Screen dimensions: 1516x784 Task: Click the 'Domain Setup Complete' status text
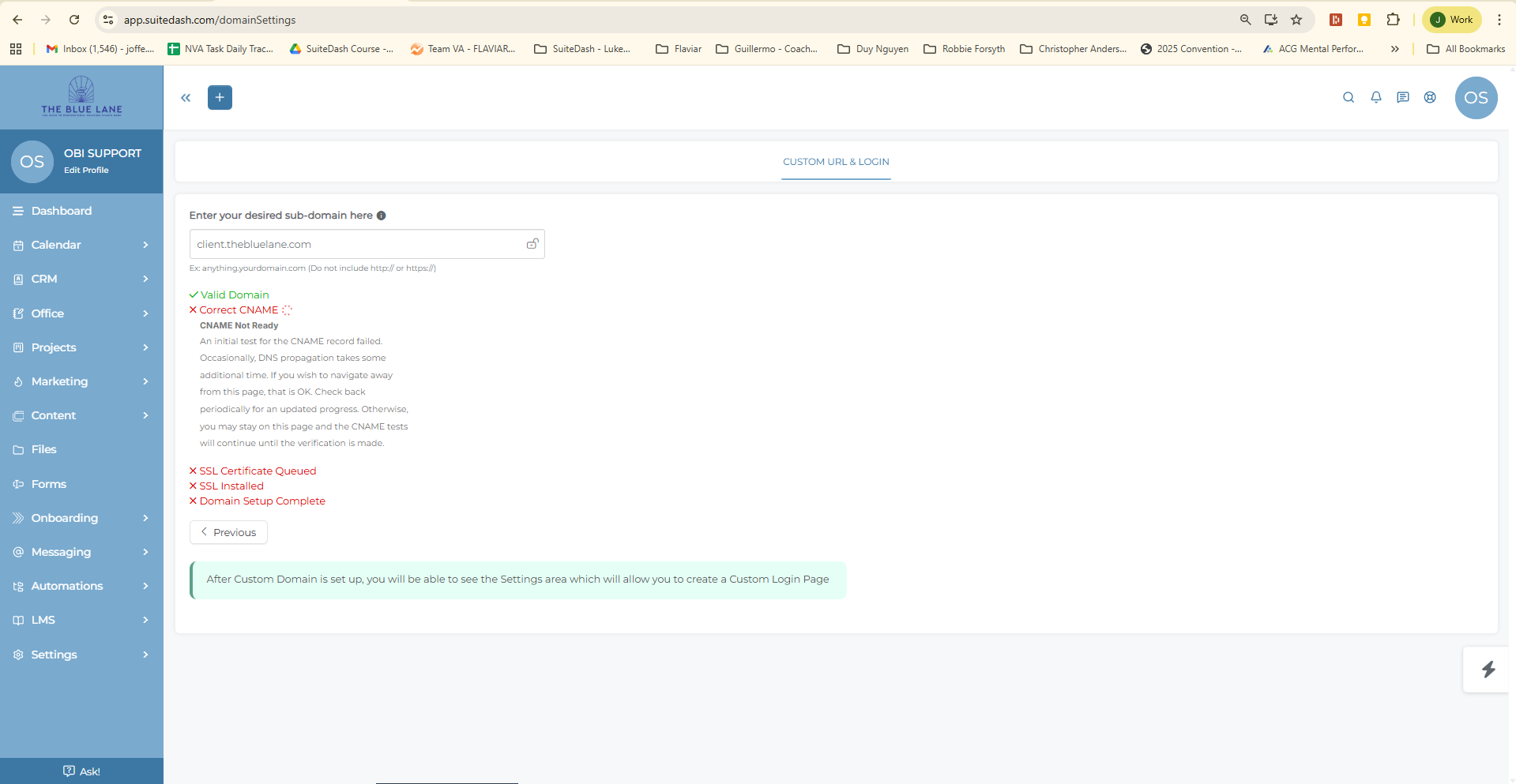262,501
